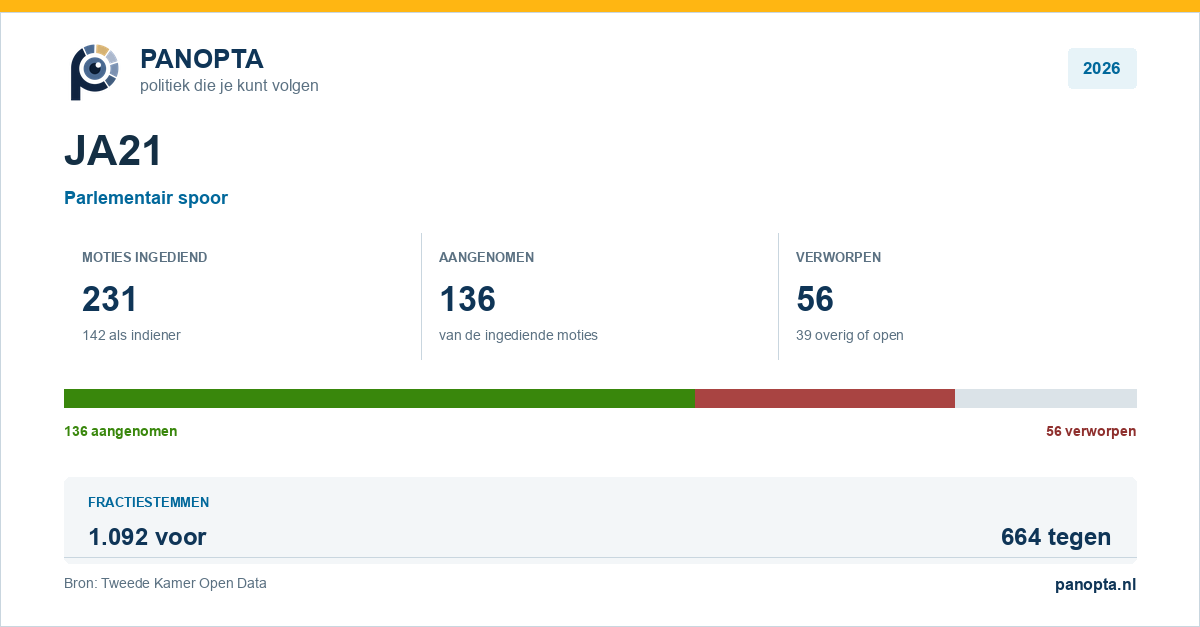Click 'Bron: Tweede Kamer Open Data' source
Screen dimensions: 1200x627
point(165,583)
